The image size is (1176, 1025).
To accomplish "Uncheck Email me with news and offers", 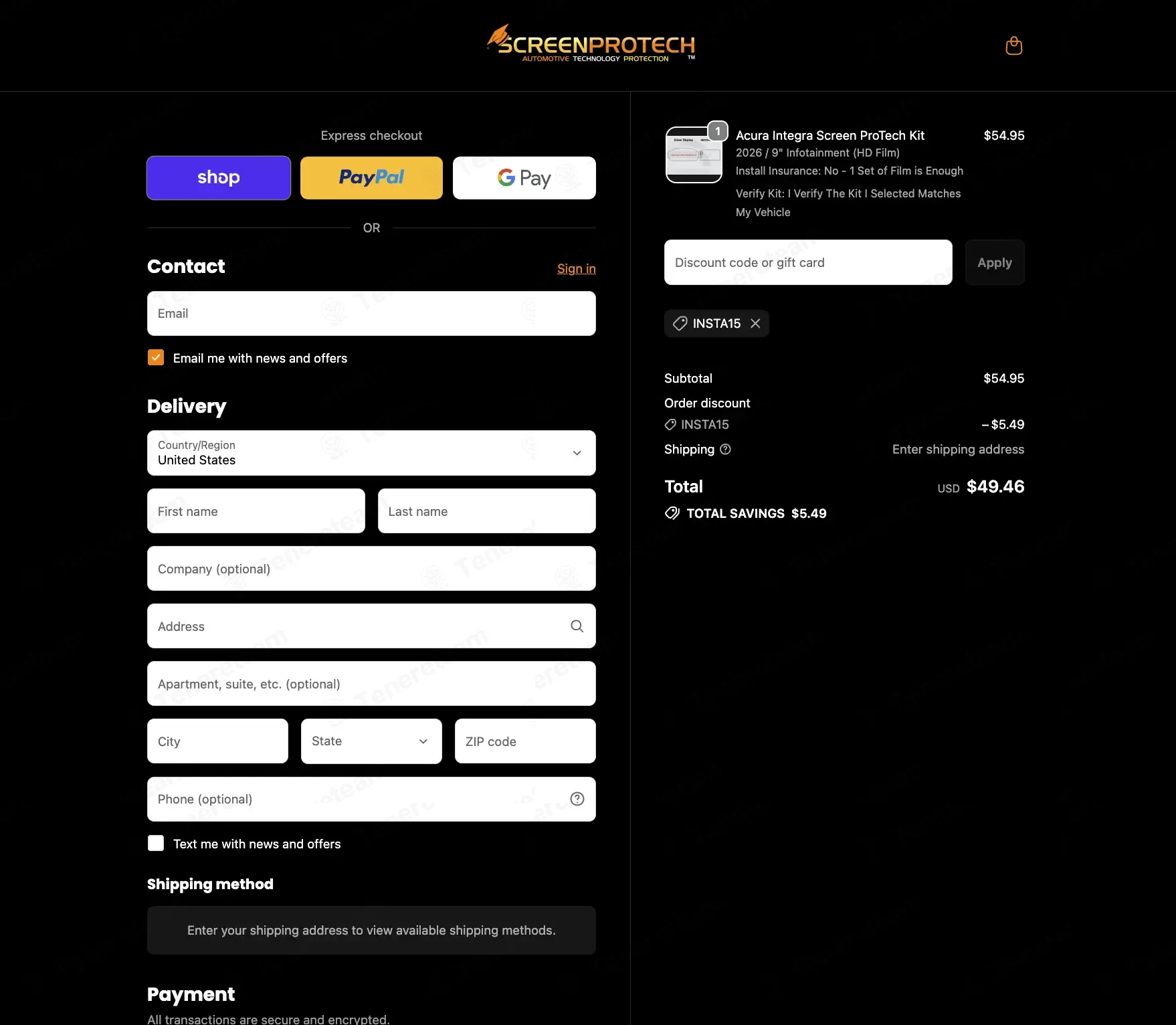I will point(156,358).
